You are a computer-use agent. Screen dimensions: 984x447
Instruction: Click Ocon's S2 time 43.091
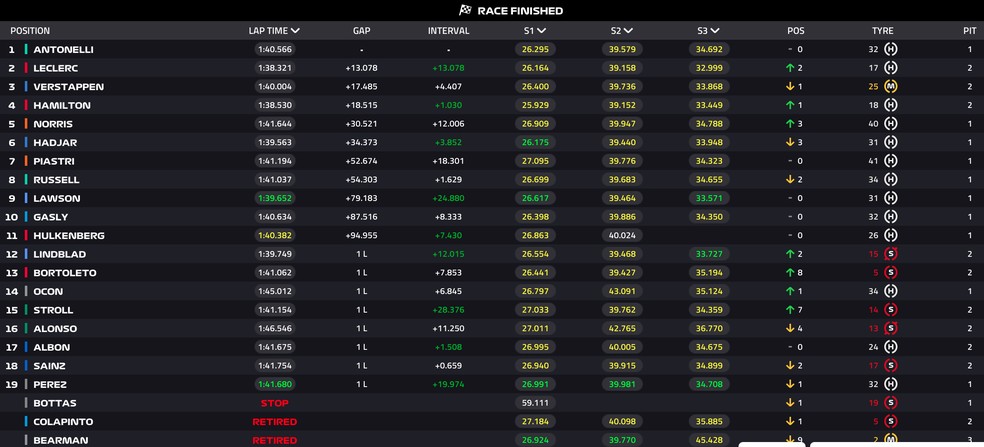click(623, 291)
